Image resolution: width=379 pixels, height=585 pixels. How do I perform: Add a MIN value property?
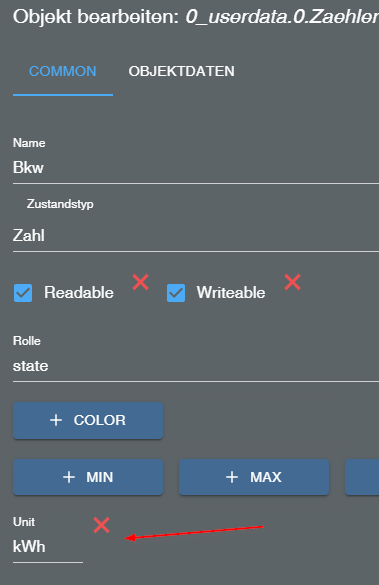coord(88,477)
